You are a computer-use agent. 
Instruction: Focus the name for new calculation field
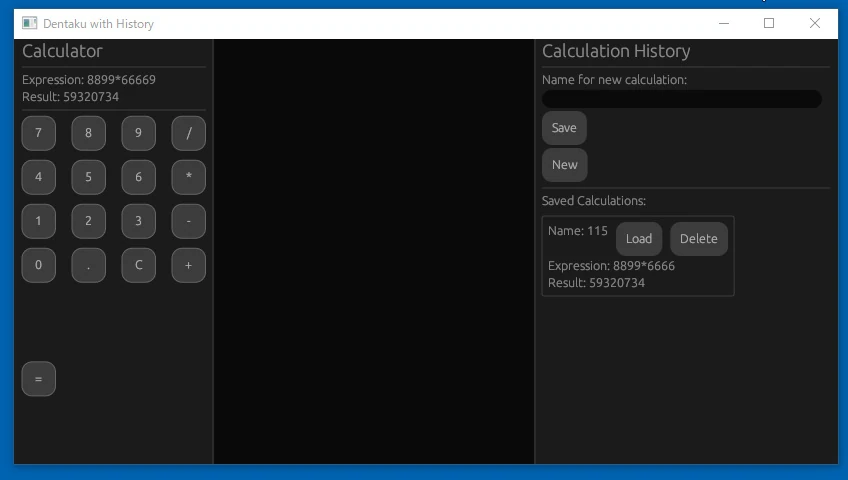click(x=681, y=99)
